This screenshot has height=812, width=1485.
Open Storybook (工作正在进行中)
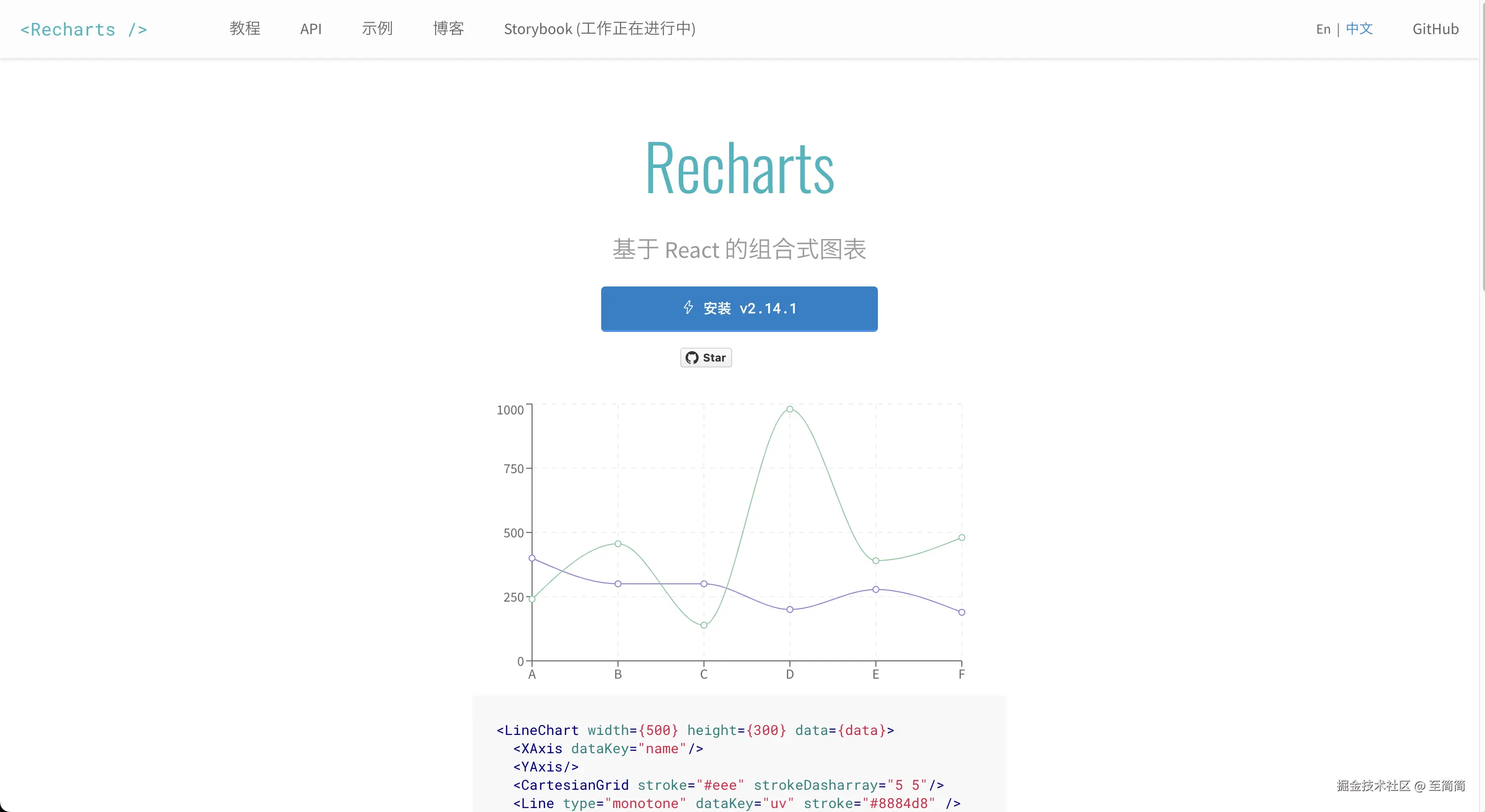click(600, 28)
